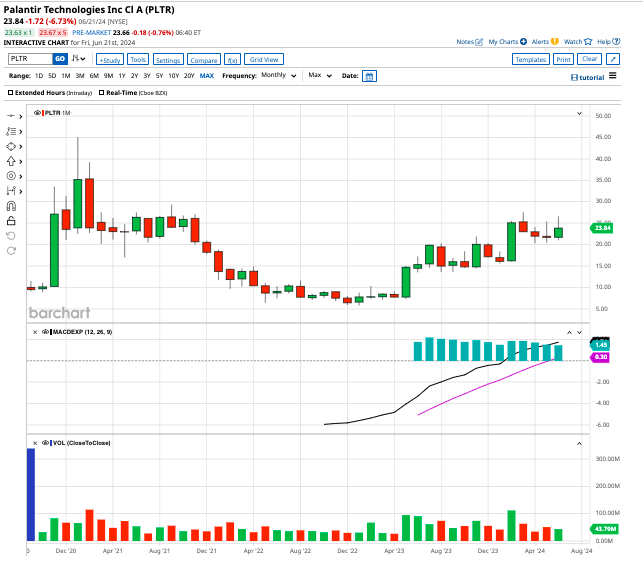Click the Templates button
The image size is (643, 565).
pyautogui.click(x=531, y=59)
